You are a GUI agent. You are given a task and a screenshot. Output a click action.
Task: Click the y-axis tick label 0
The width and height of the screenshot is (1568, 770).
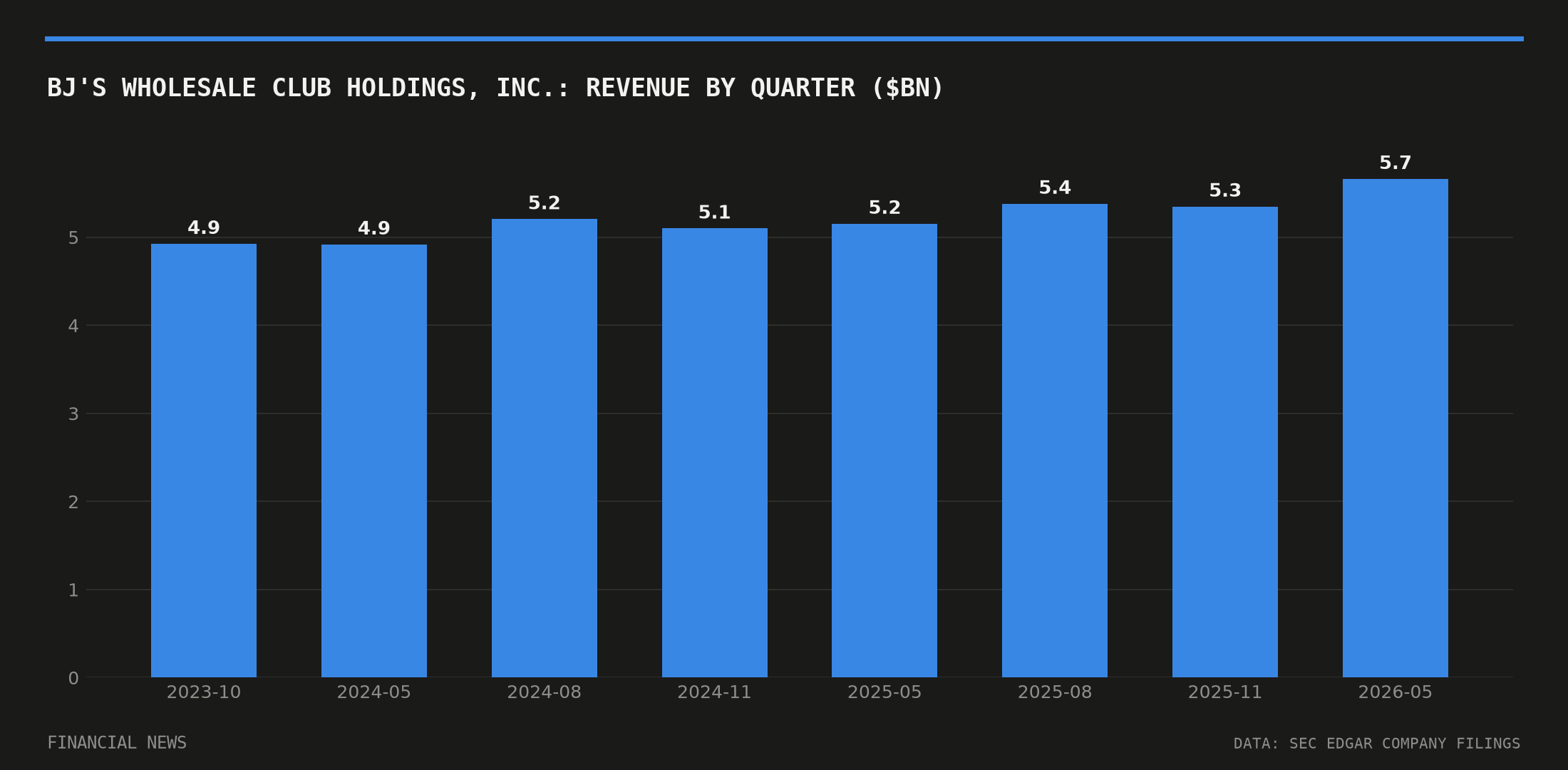73,679
